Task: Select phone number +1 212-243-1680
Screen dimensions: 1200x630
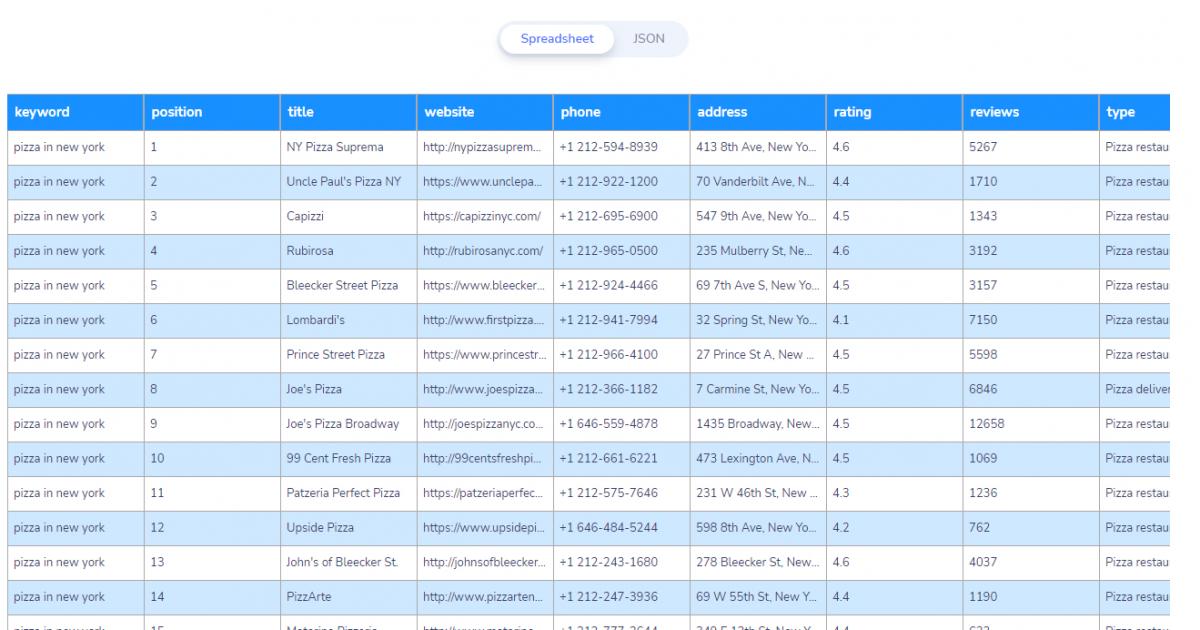Action: (x=621, y=563)
